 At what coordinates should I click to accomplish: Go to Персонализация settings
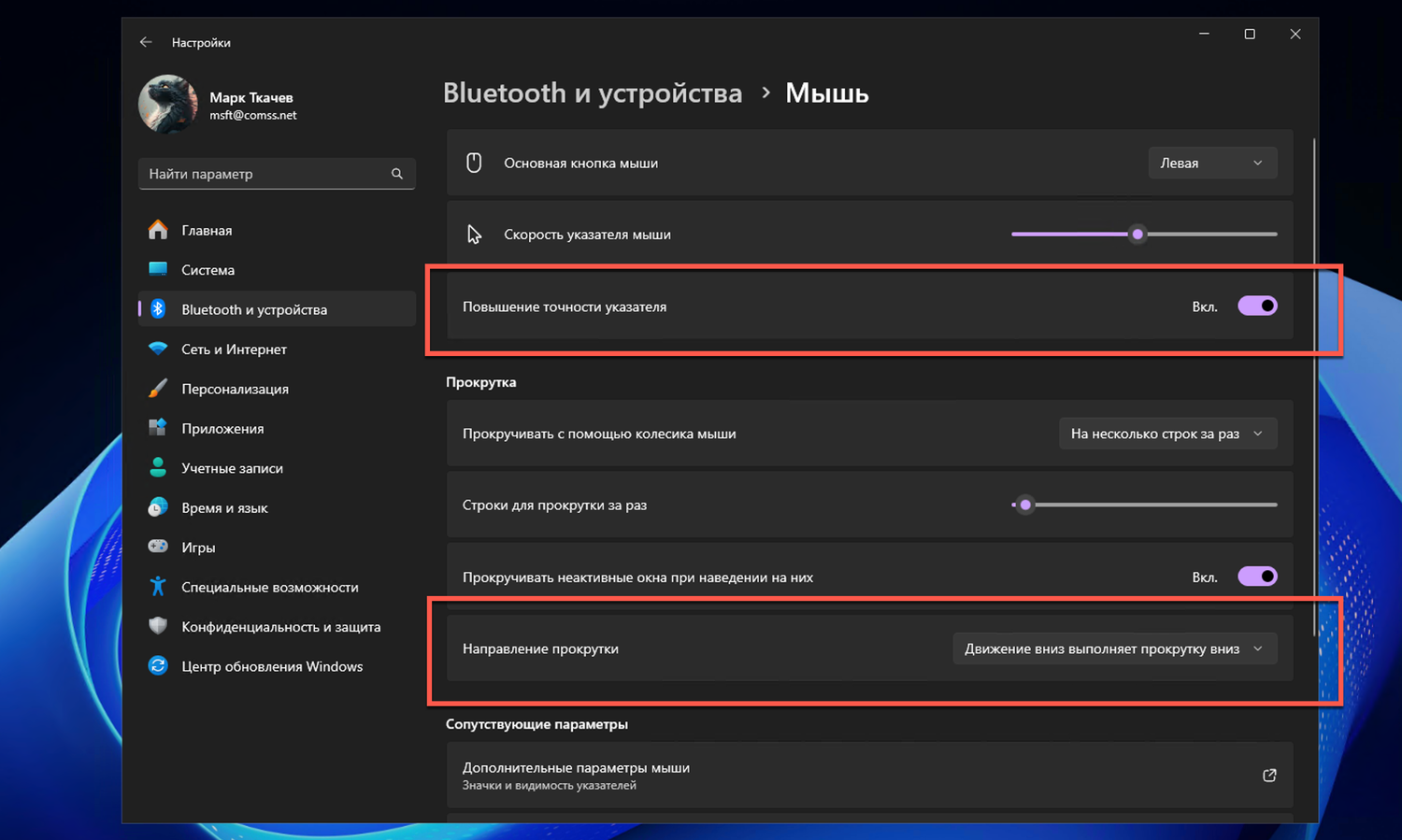click(277, 389)
